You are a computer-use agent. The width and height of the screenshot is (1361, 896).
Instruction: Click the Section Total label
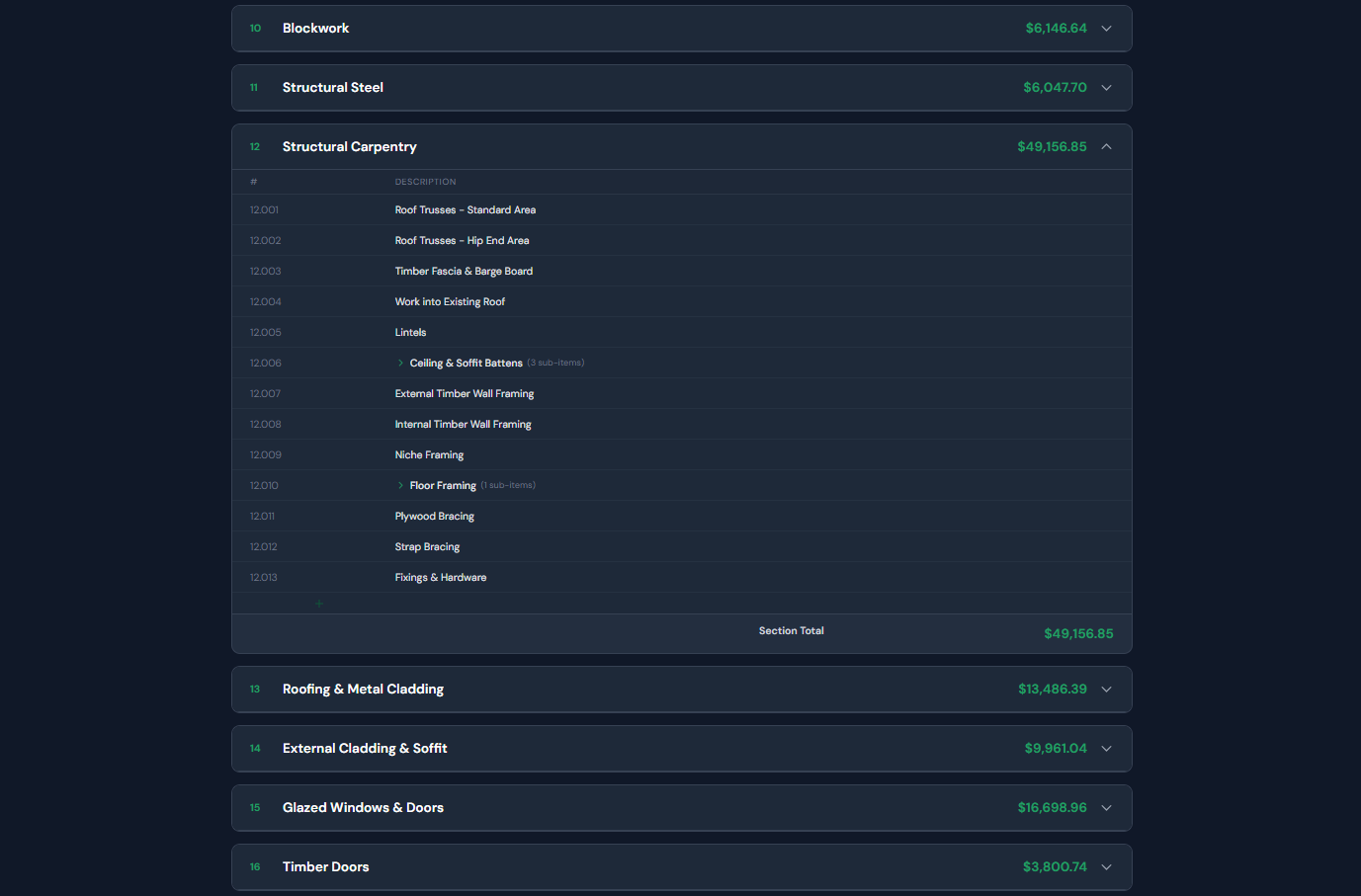pyautogui.click(x=792, y=631)
